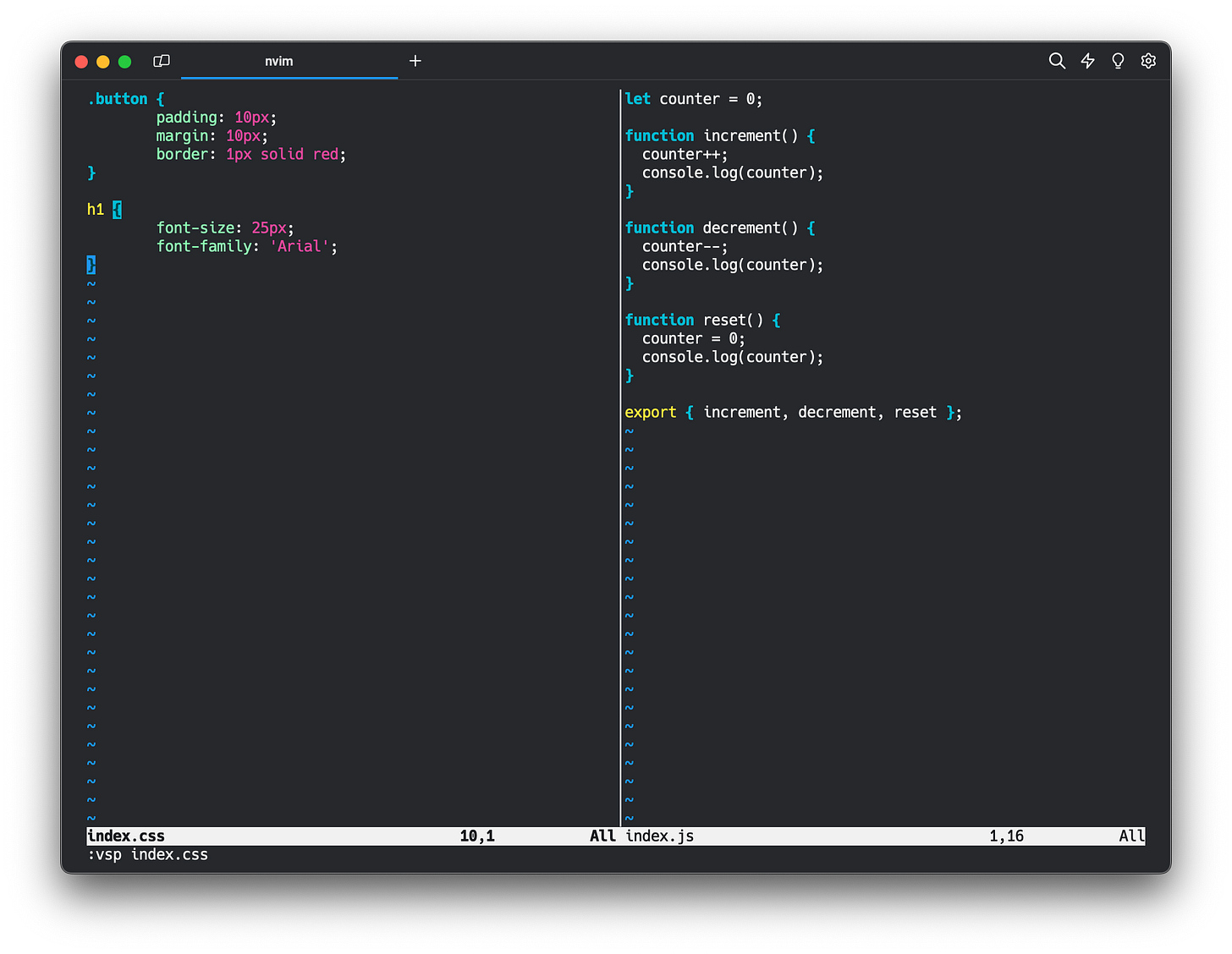
Task: Click the 'Arial' font-family value
Action: point(300,246)
